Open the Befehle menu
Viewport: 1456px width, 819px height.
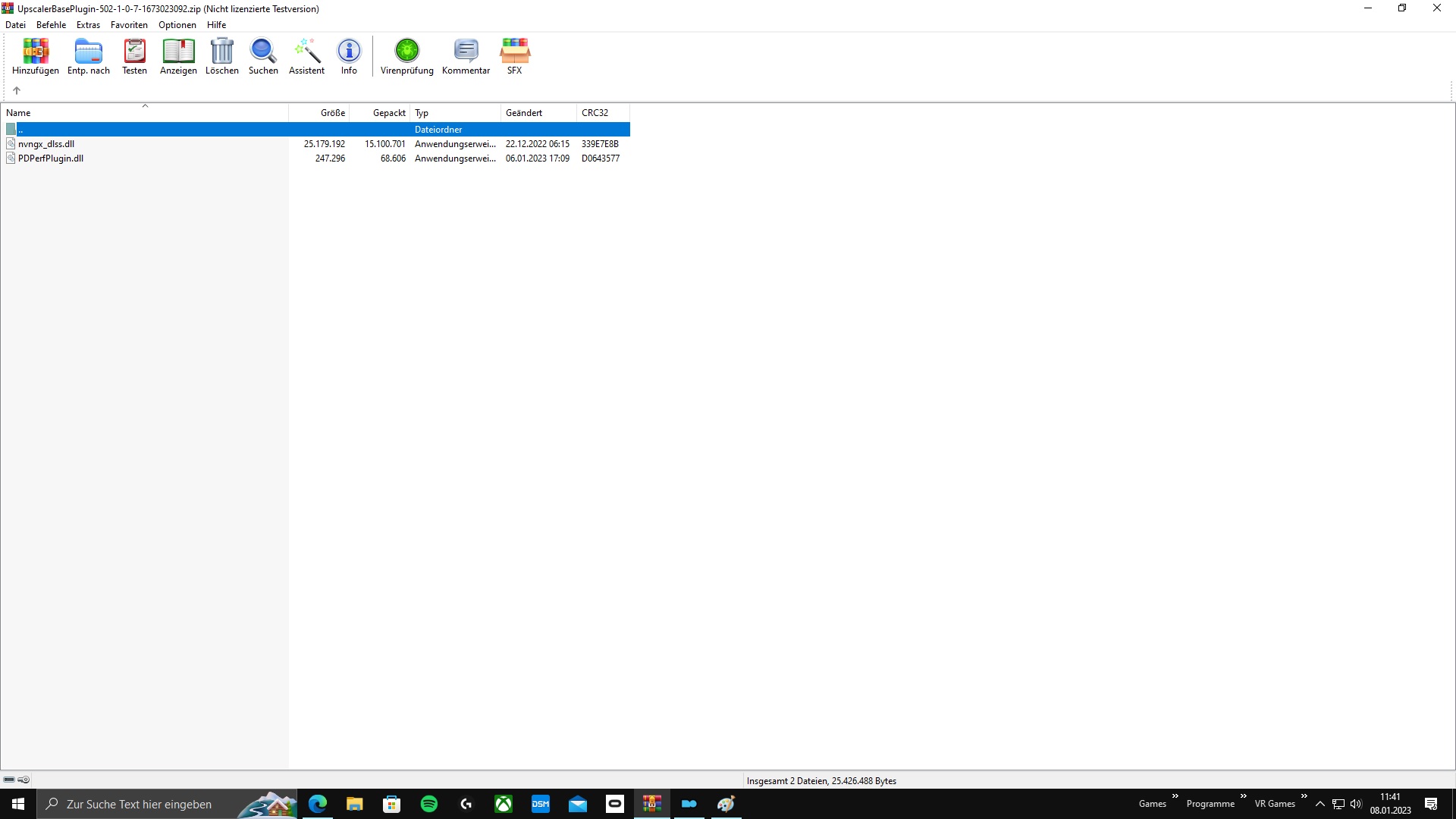[x=51, y=25]
